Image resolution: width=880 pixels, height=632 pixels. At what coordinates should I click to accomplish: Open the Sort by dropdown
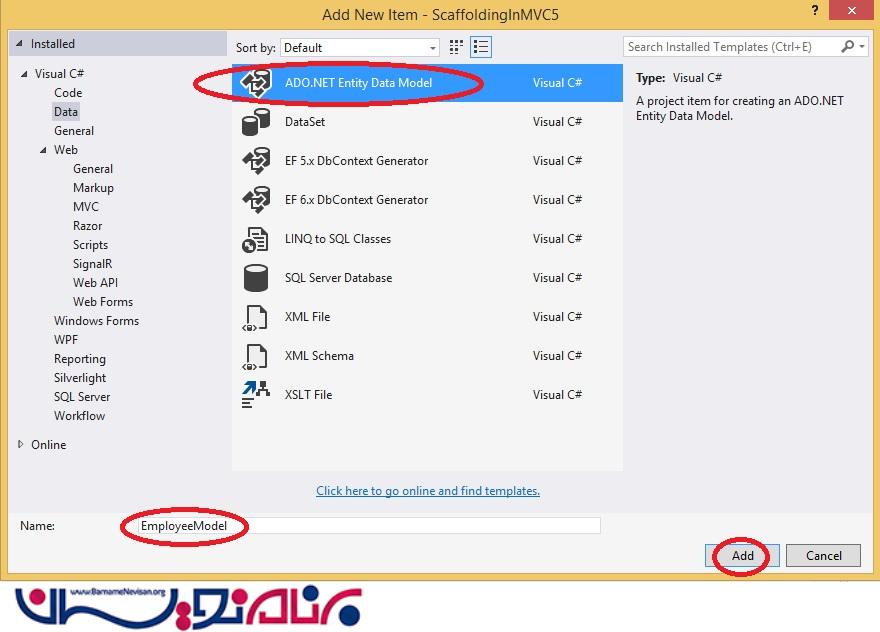[360, 47]
